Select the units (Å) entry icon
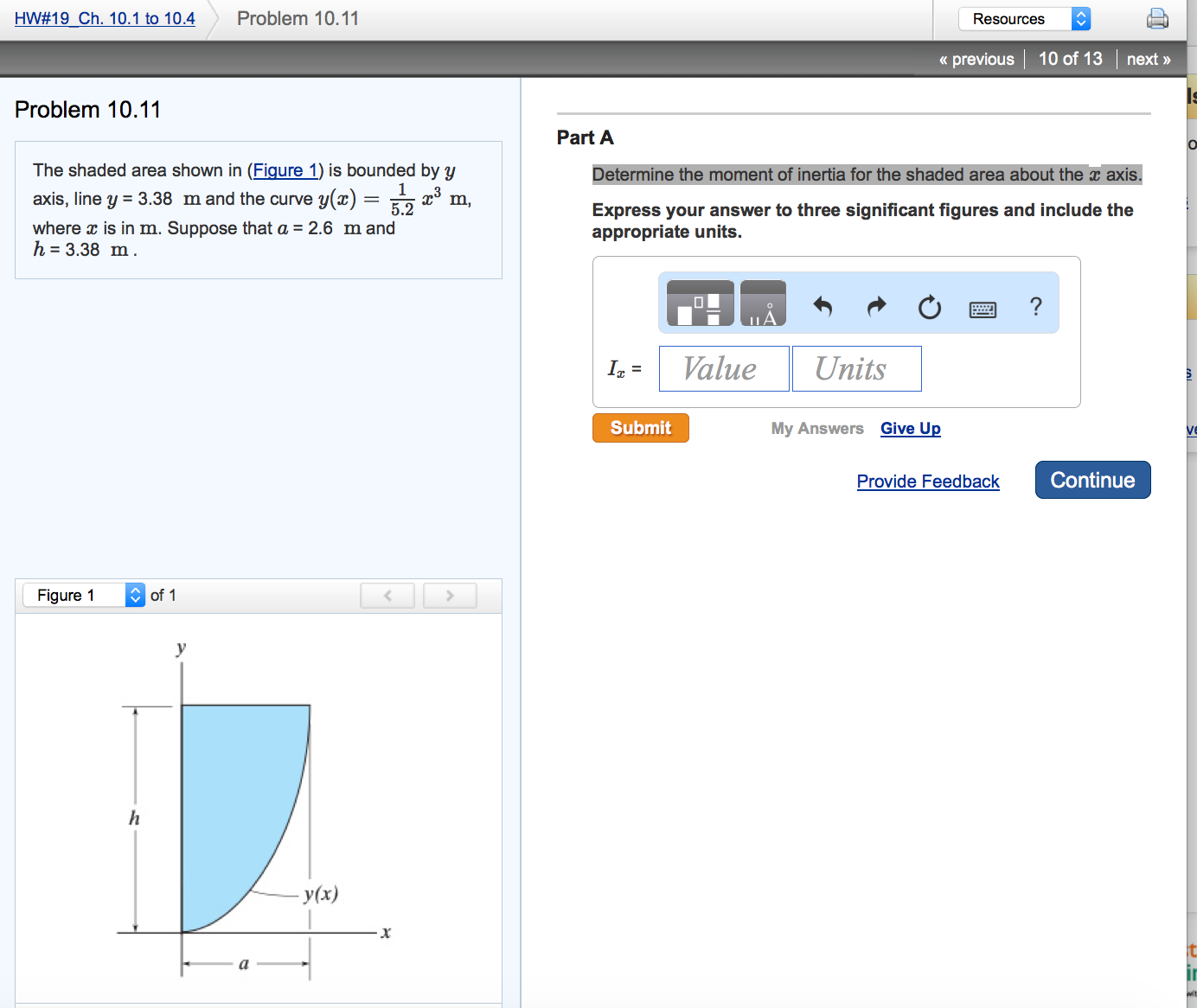This screenshot has width=1197, height=1008. (763, 303)
